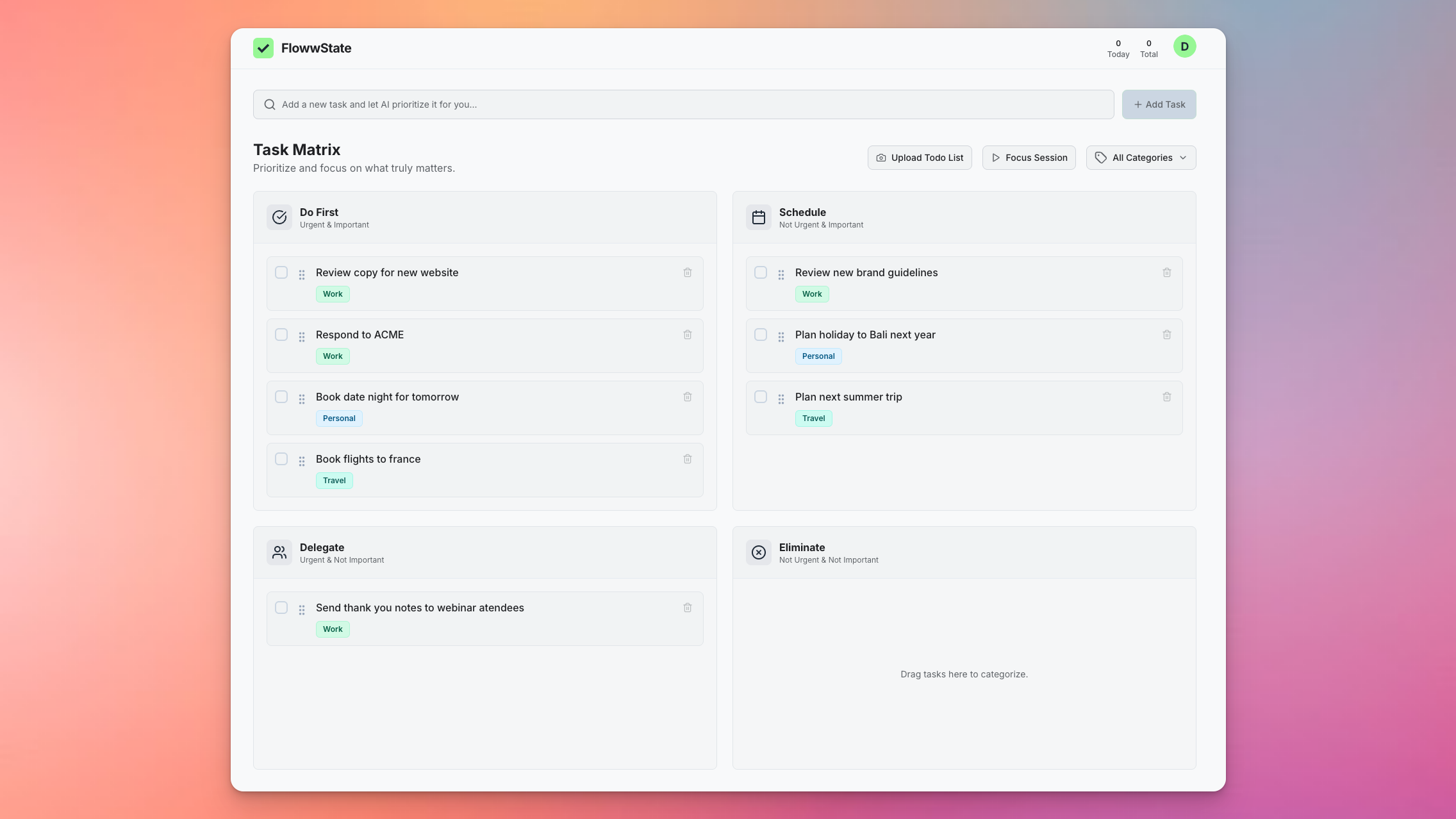Open the All Categories dropdown
The image size is (1456, 819).
tap(1141, 158)
